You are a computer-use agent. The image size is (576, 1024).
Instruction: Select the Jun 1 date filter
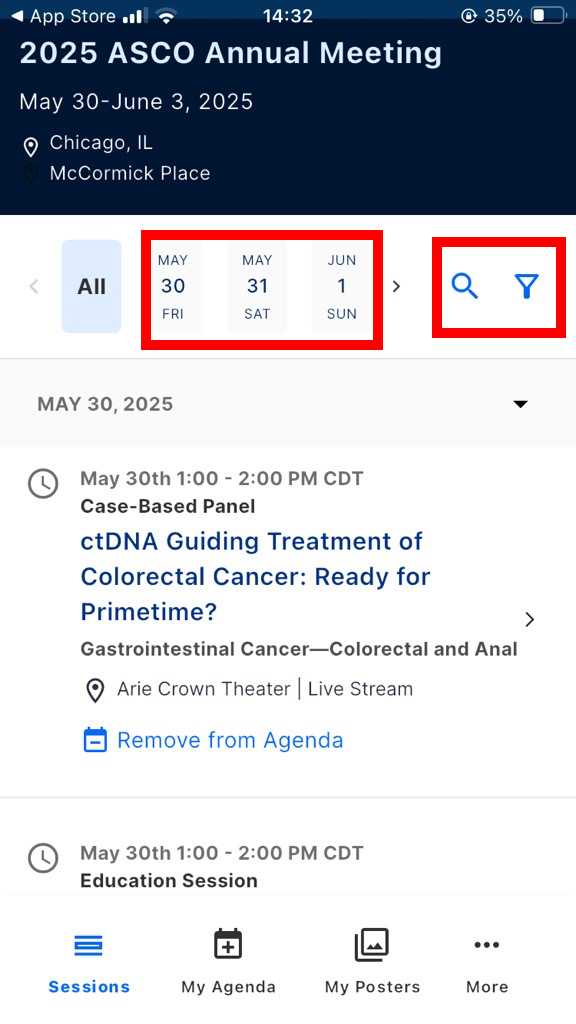tap(342, 286)
